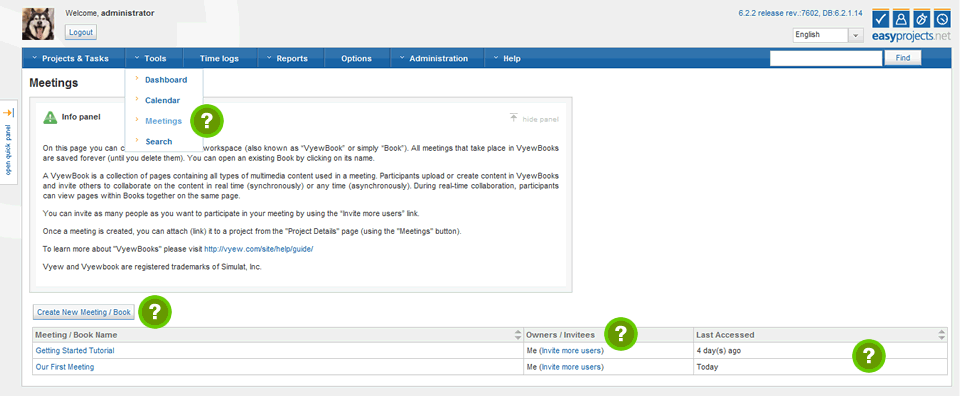The height and width of the screenshot is (396, 960).
Task: Sort by the Last Accessed column header
Action: 726,335
